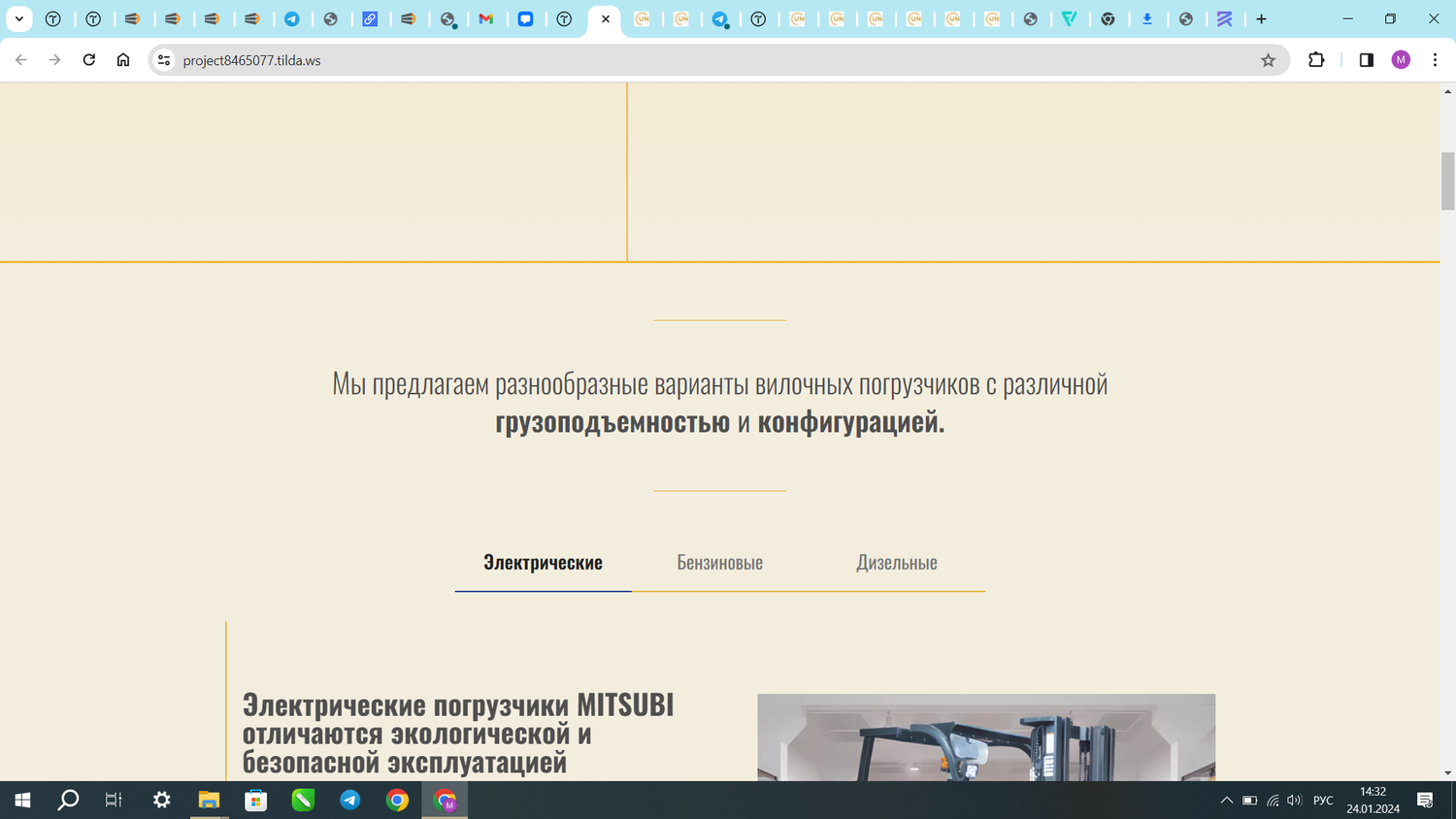Open the tab search dropdown arrow
This screenshot has width=1456, height=819.
pyautogui.click(x=18, y=19)
